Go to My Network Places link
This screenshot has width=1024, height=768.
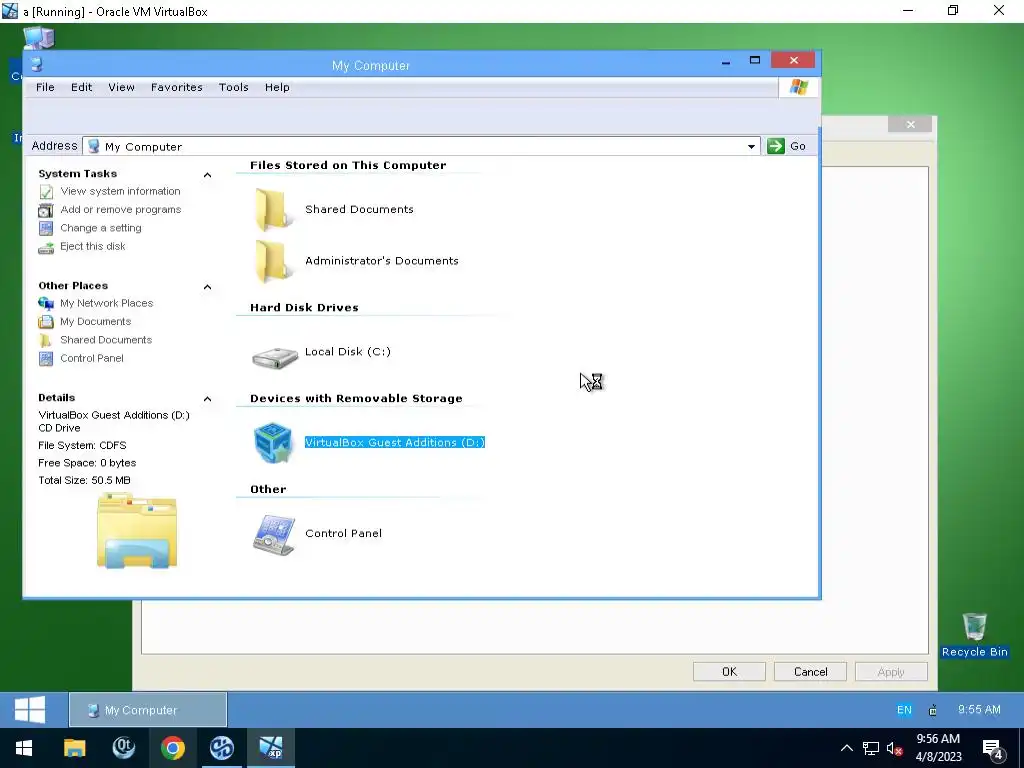click(106, 303)
